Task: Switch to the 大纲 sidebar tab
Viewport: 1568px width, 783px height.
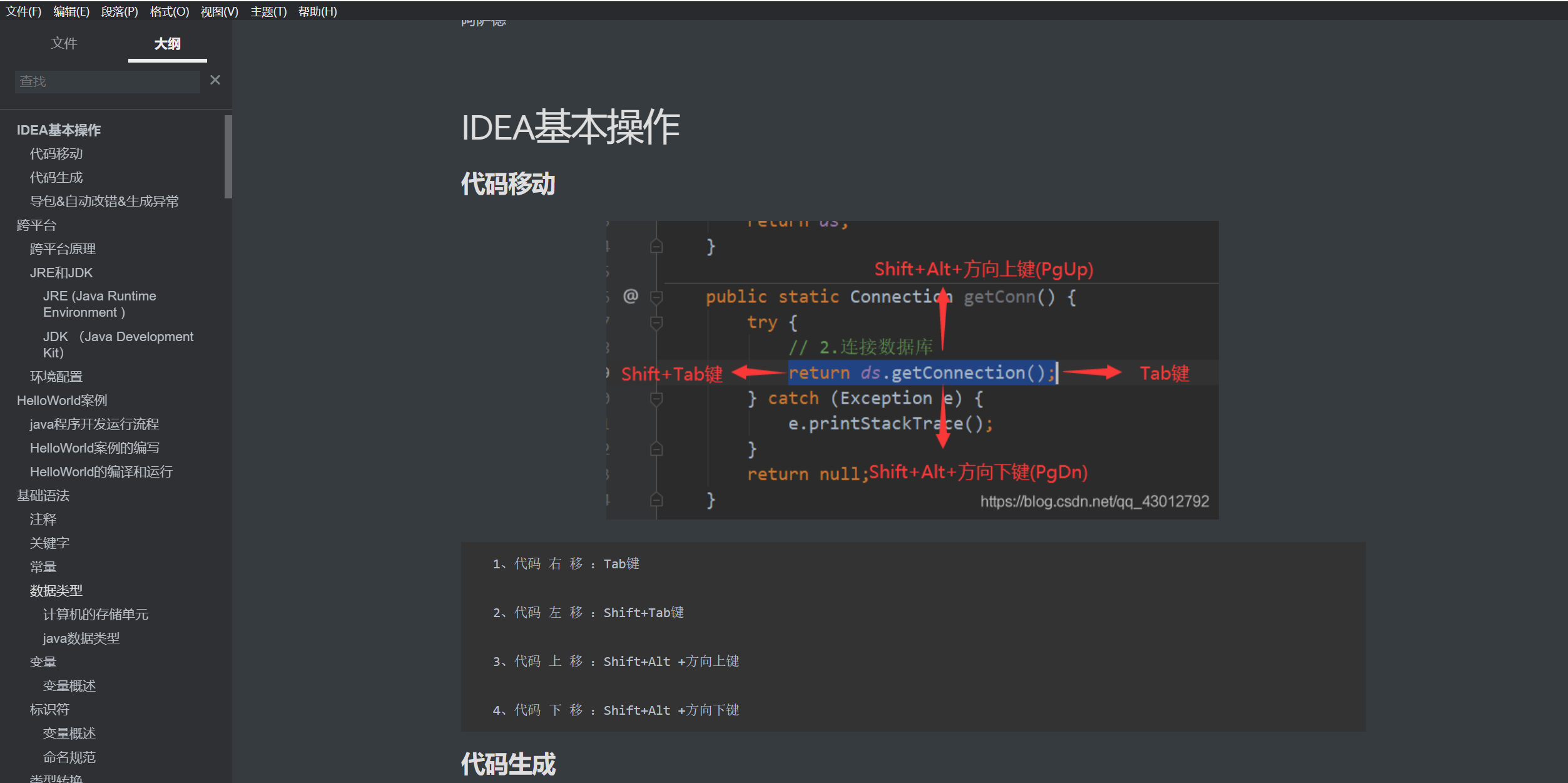Action: [167, 44]
